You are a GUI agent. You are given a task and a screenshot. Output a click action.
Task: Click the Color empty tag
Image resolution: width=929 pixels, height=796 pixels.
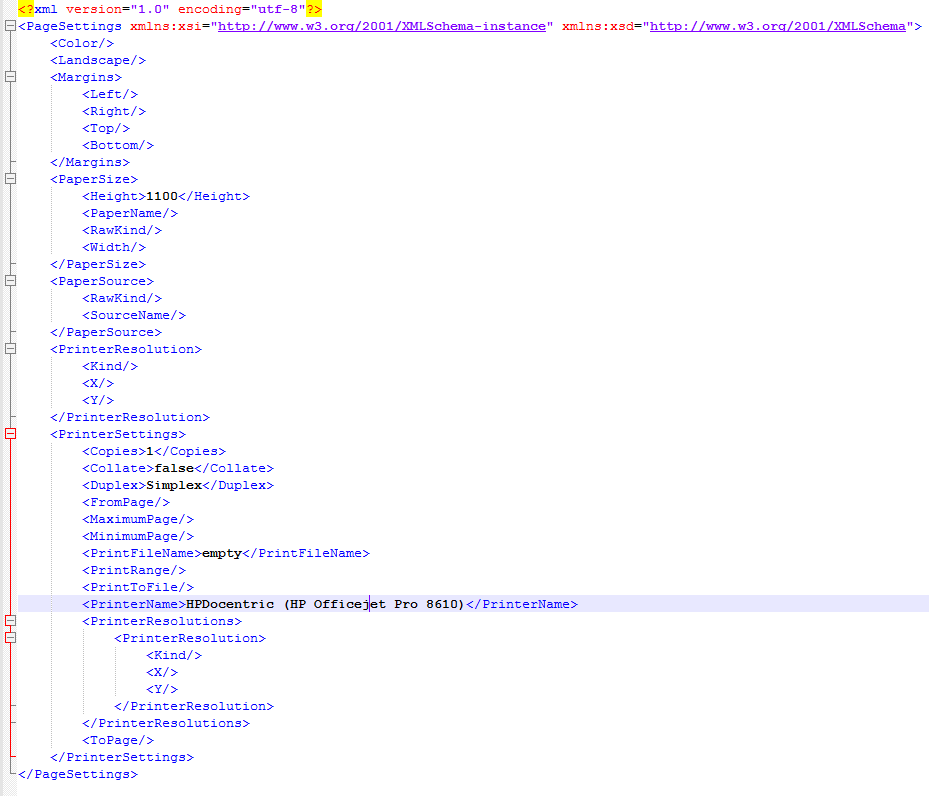(82, 43)
